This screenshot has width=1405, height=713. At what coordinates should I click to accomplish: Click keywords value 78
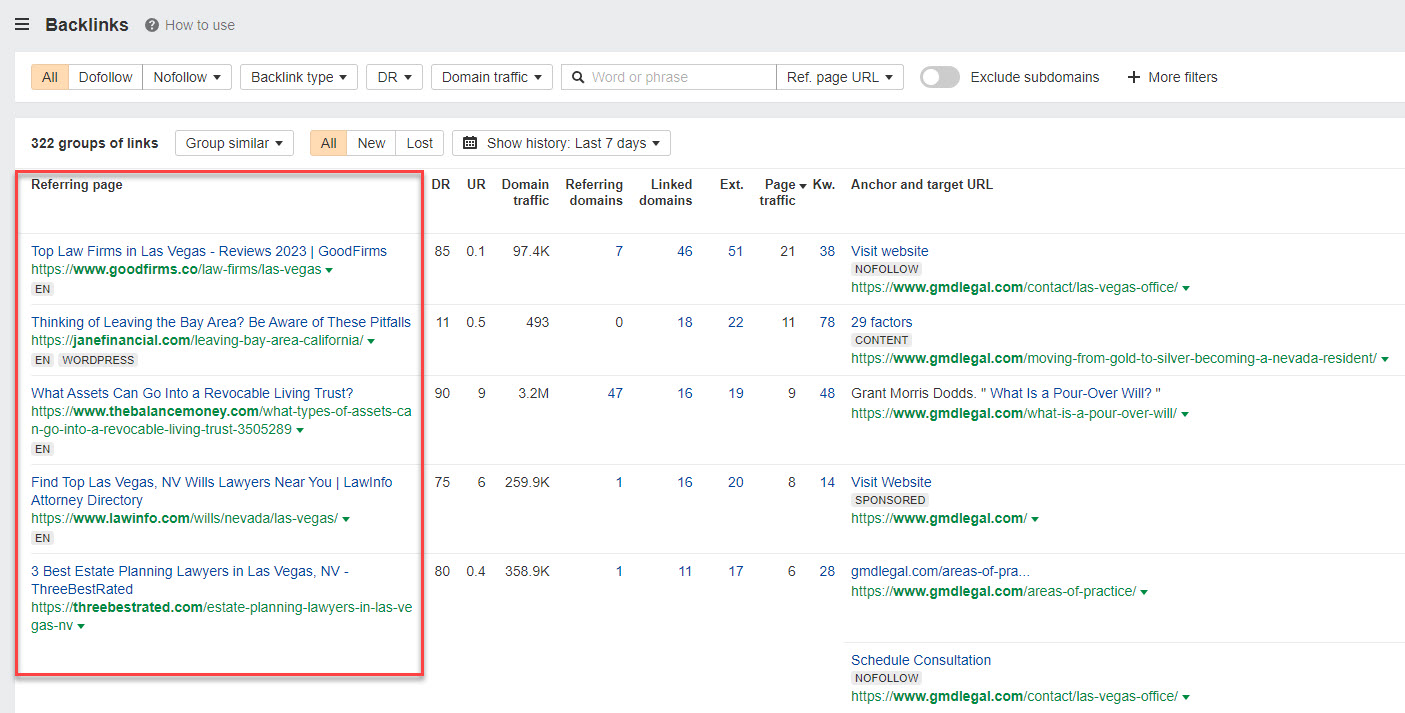(827, 322)
